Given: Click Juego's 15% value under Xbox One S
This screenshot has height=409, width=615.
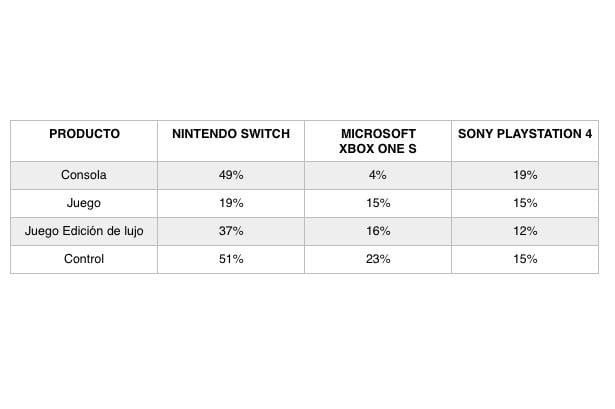Looking at the screenshot, I should click(x=378, y=203).
